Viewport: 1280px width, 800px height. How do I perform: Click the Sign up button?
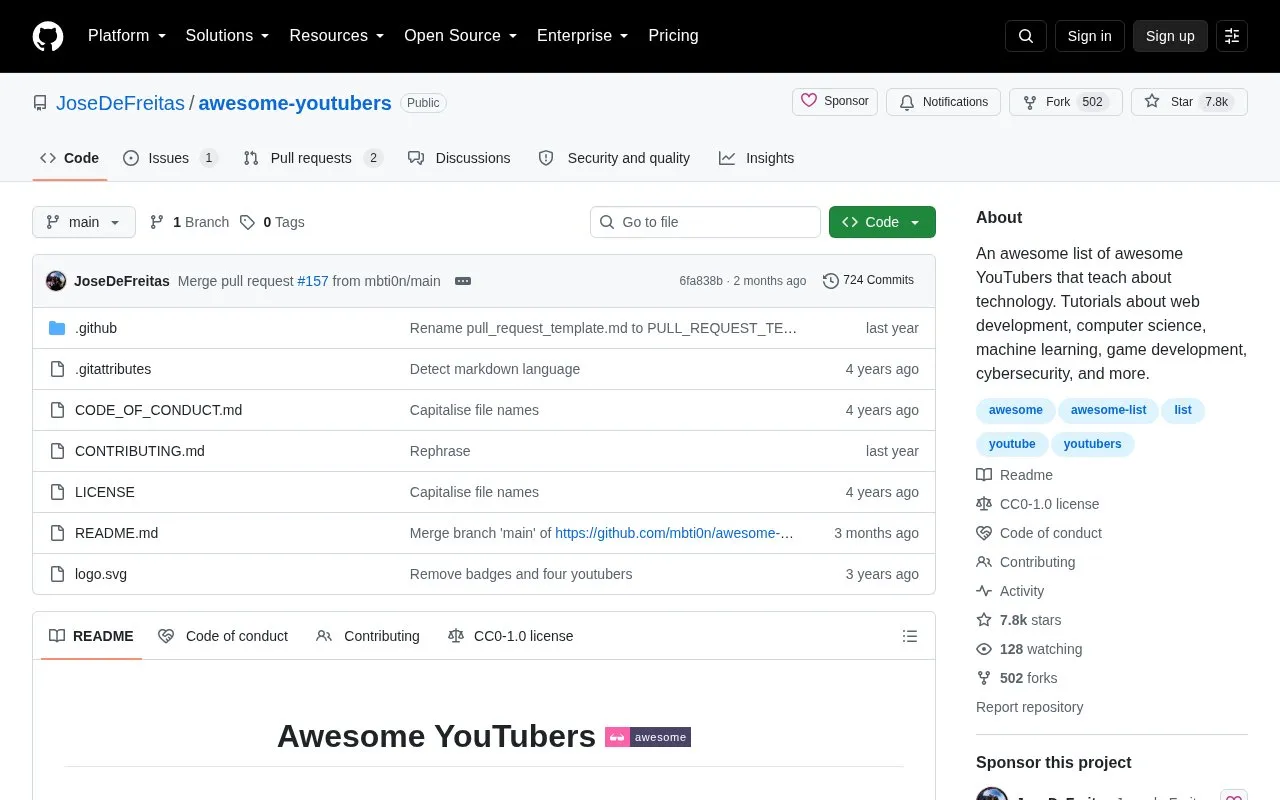click(1170, 36)
